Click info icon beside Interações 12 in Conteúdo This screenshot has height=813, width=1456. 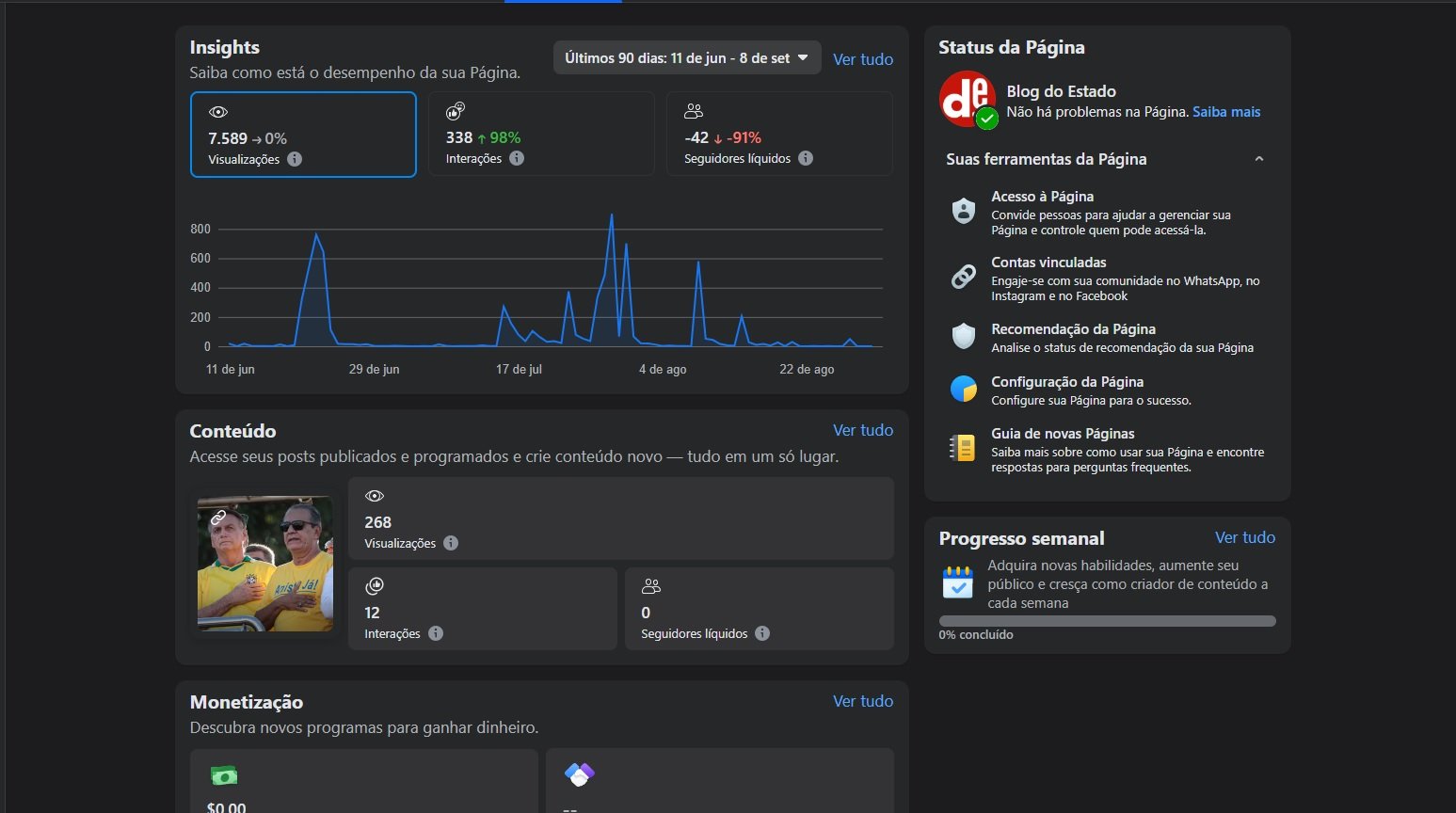436,633
